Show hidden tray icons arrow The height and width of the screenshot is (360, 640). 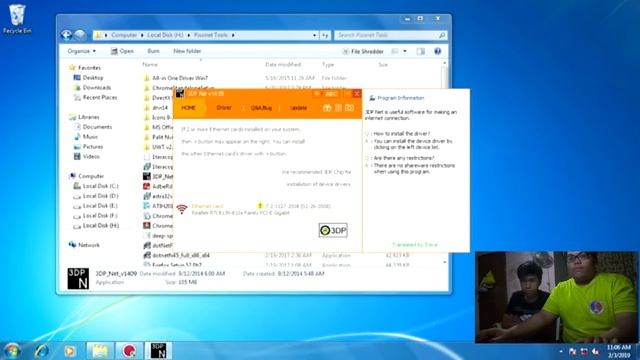point(561,351)
